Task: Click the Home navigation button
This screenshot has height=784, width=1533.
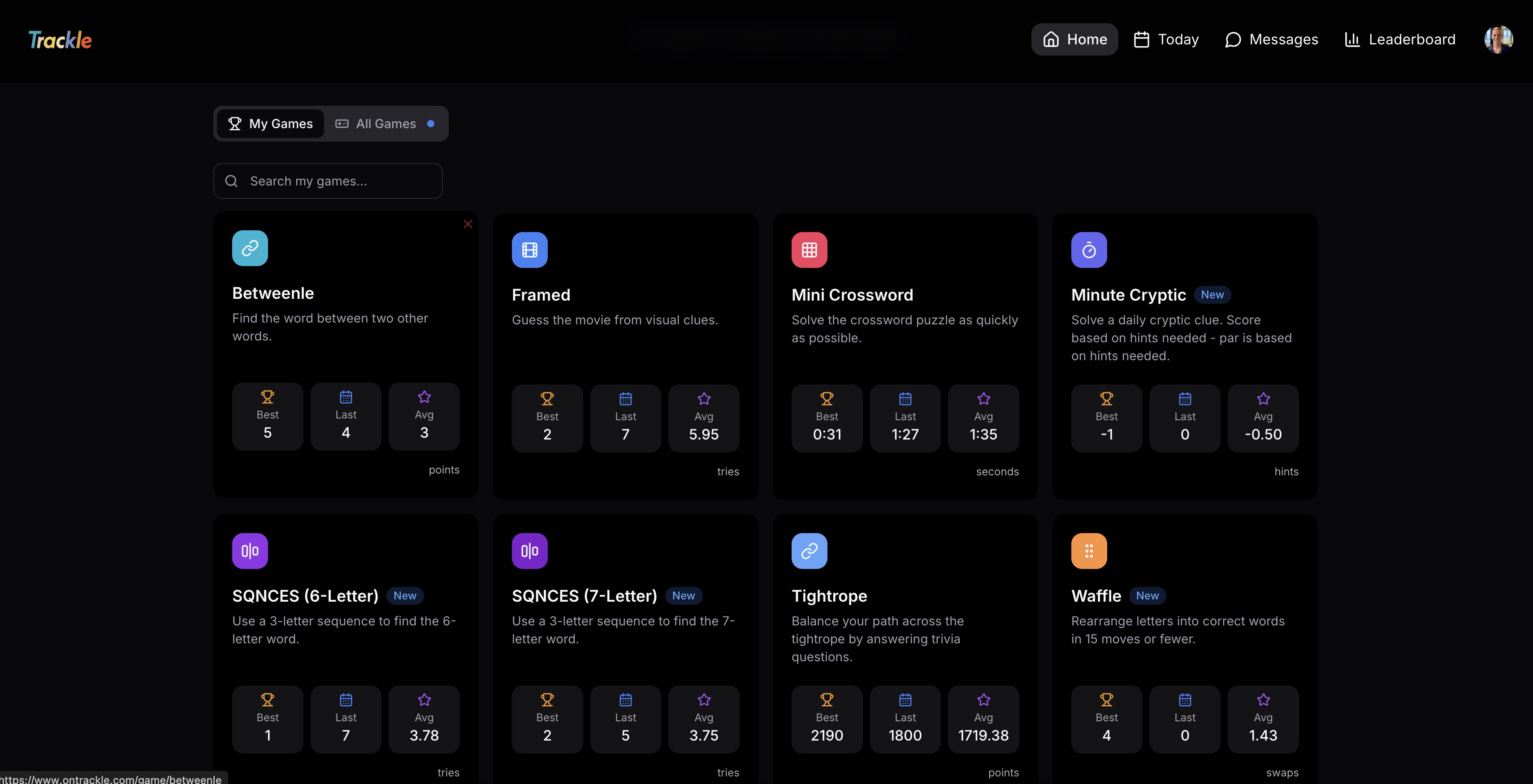Action: point(1074,39)
